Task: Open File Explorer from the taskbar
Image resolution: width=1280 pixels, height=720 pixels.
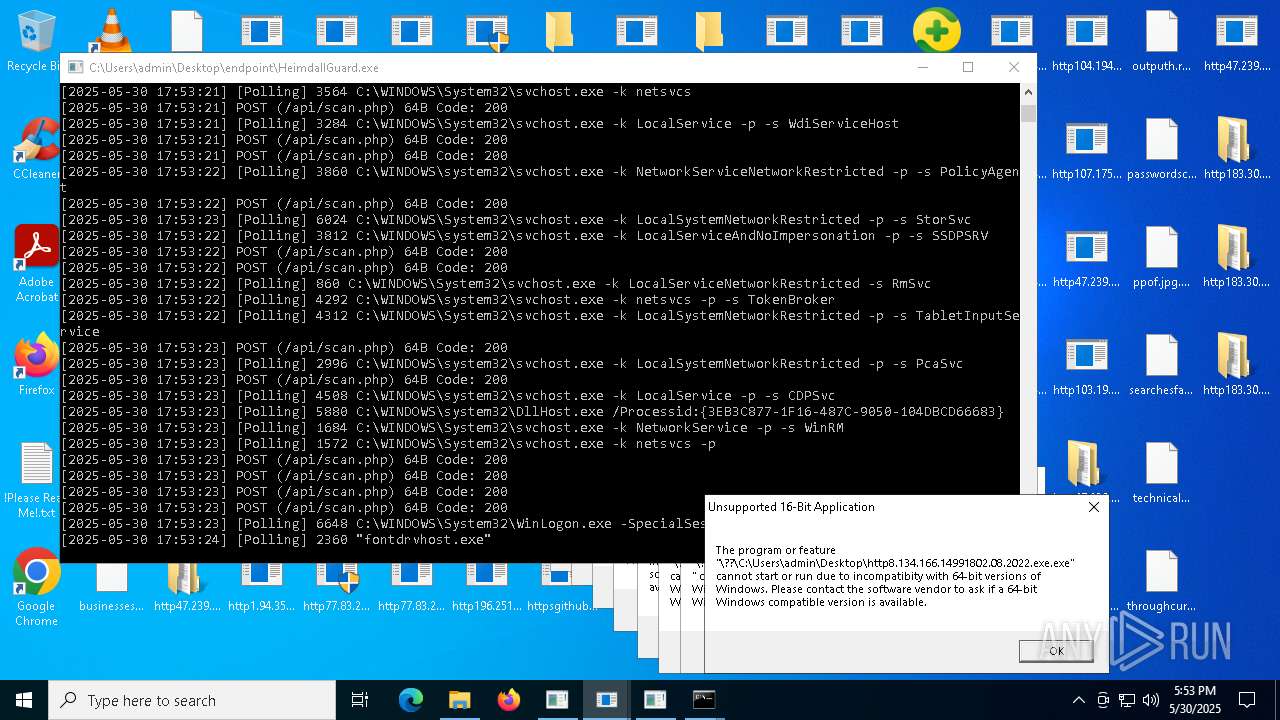Action: (x=459, y=700)
